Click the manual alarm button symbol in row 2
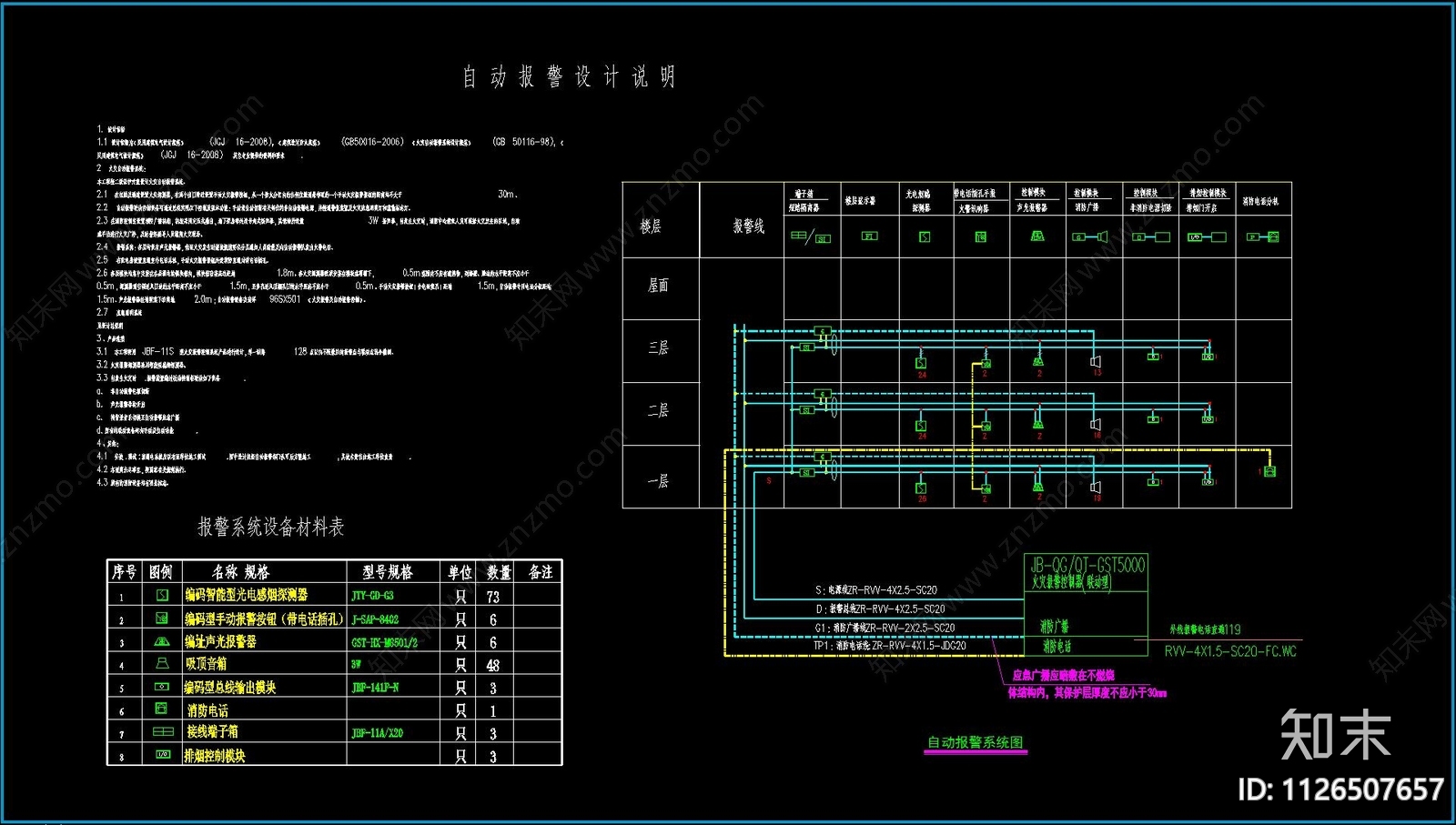The image size is (1456, 825). [x=162, y=618]
